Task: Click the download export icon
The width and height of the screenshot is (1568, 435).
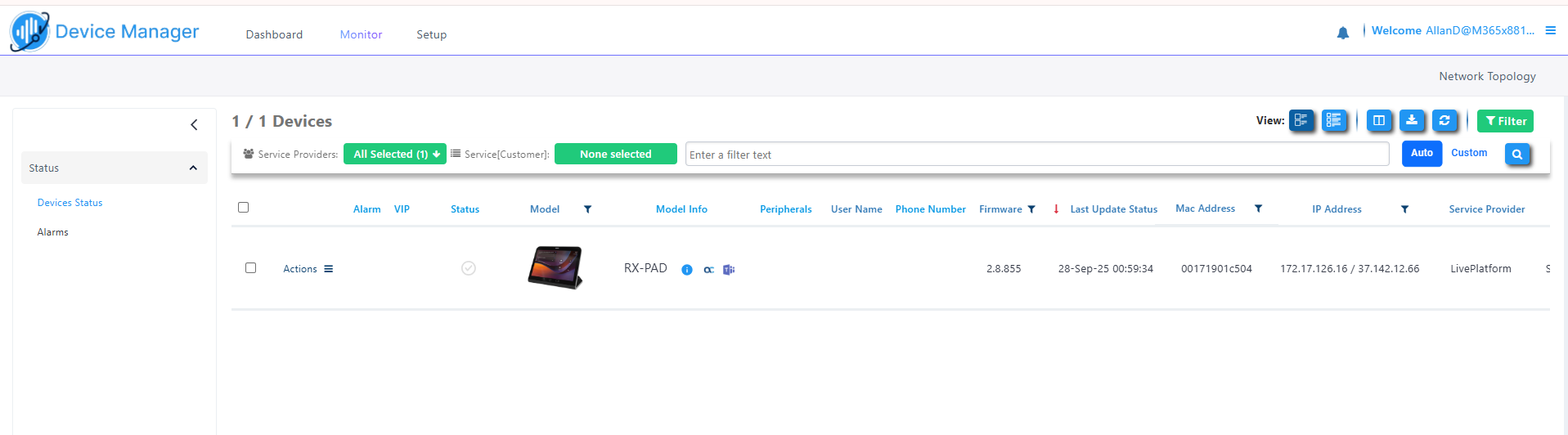Action: coord(1412,121)
